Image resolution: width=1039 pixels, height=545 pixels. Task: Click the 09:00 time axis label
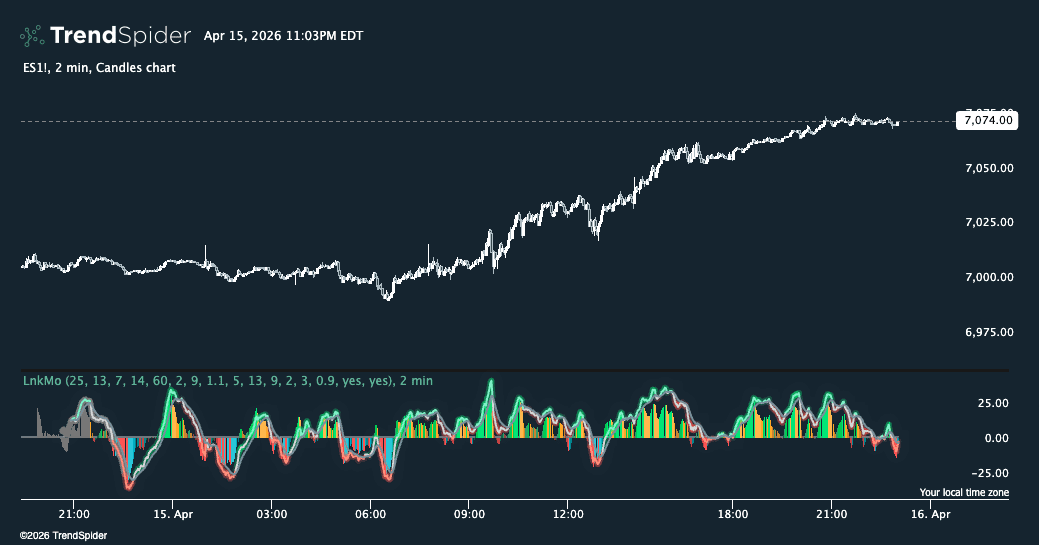(469, 515)
